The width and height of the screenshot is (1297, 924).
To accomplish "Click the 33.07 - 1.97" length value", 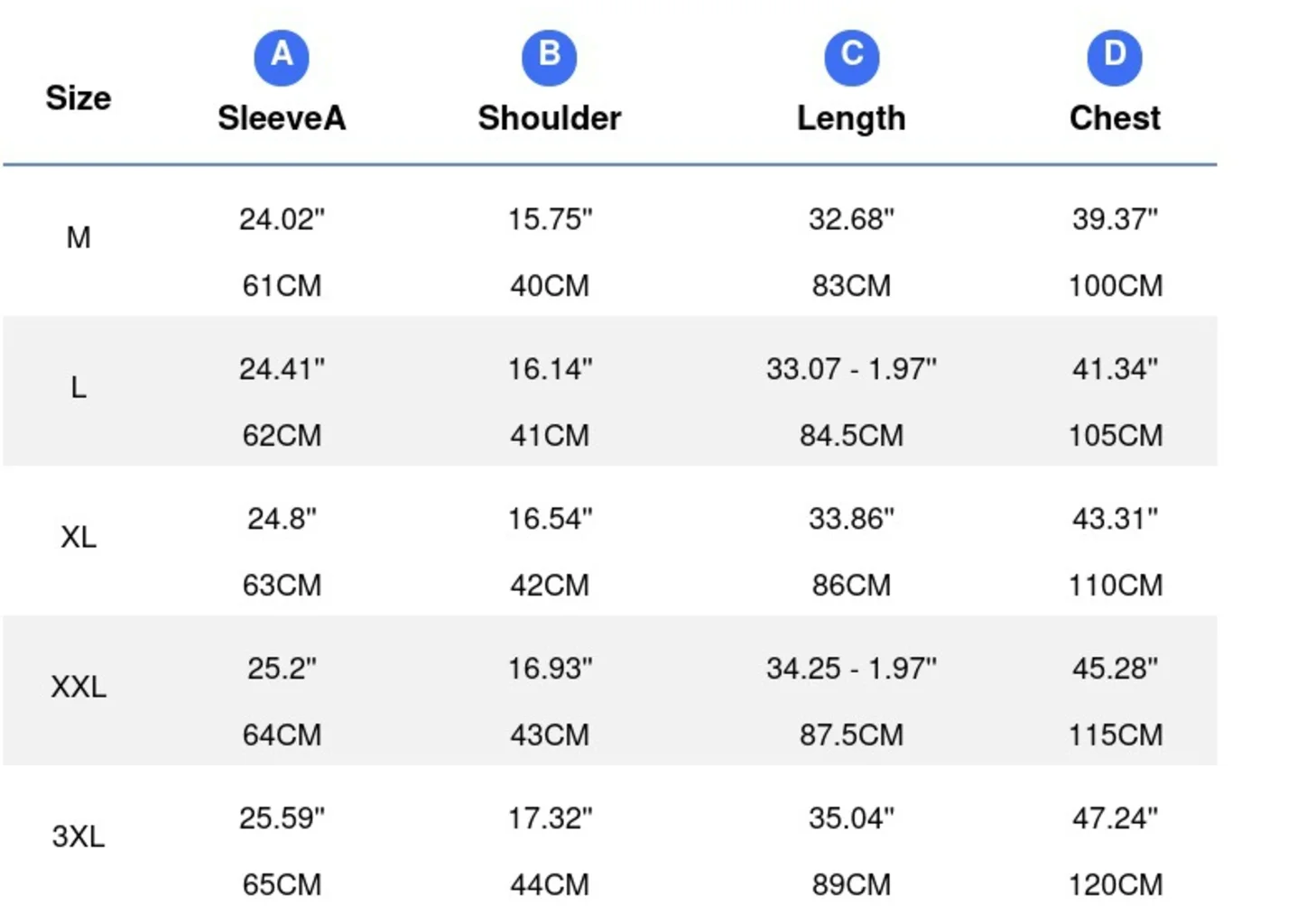I will pyautogui.click(x=851, y=369).
